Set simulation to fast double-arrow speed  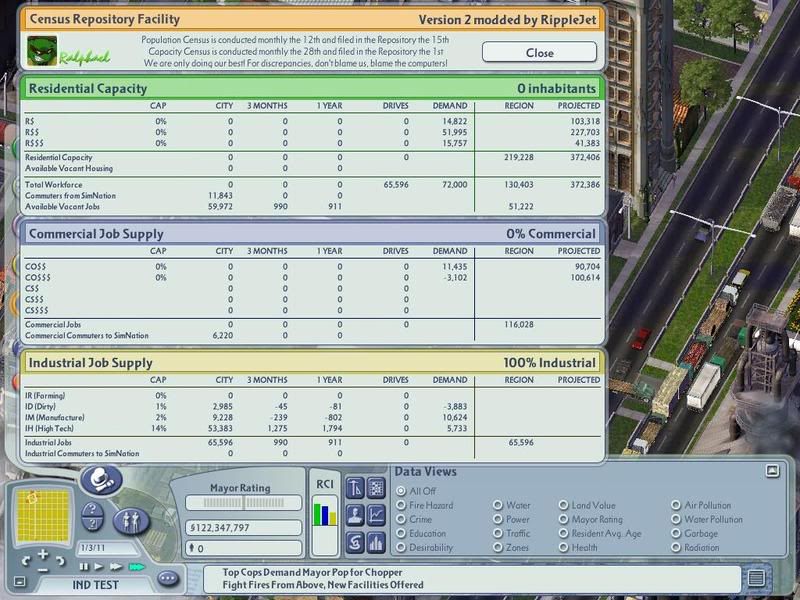pyautogui.click(x=116, y=567)
